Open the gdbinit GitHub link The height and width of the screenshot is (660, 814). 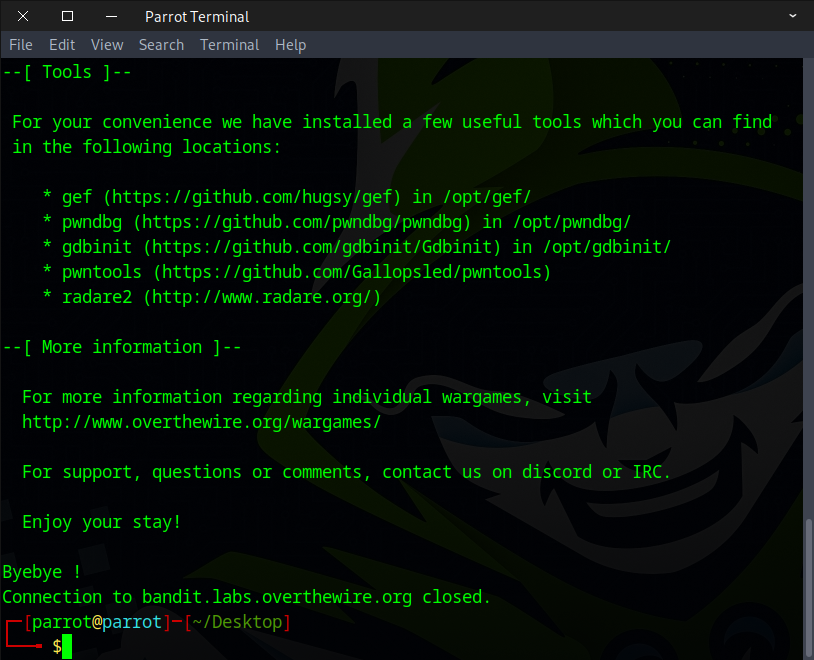tap(326, 247)
